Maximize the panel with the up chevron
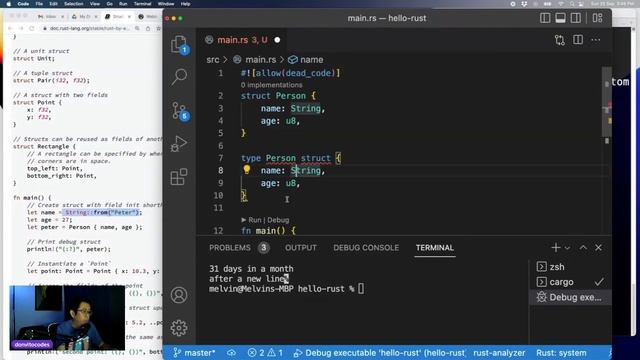The image size is (640, 360). pyautogui.click(x=583, y=247)
